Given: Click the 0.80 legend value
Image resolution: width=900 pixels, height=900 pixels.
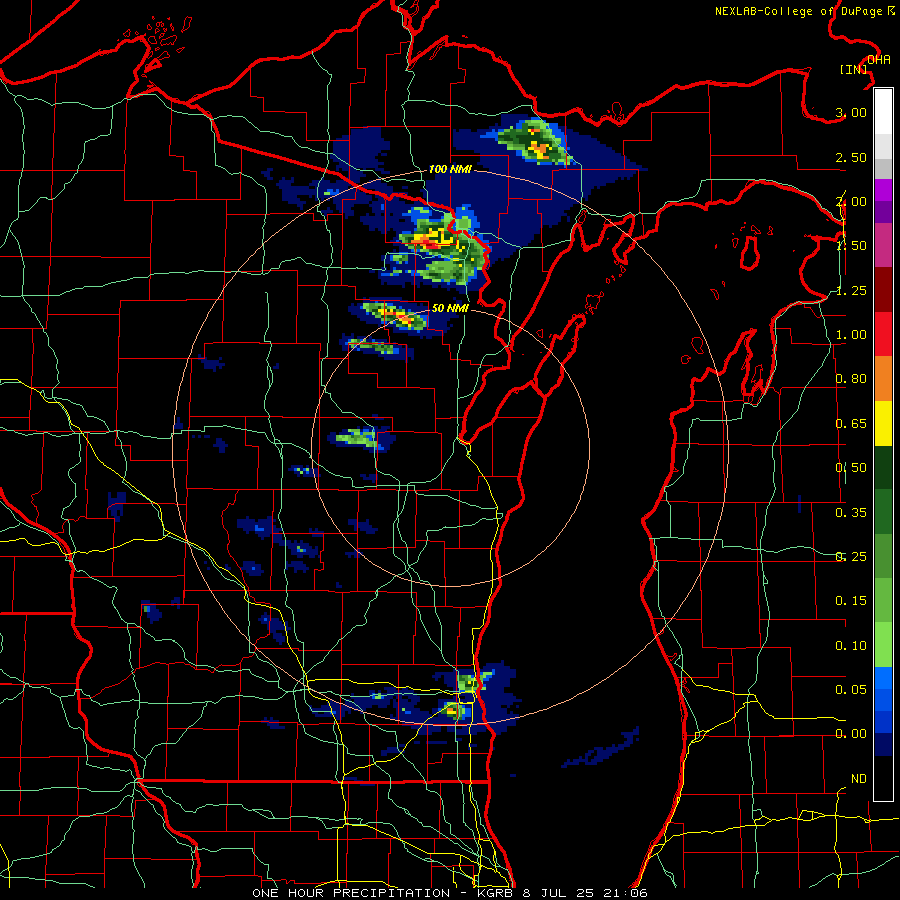Looking at the screenshot, I should 851,379.
